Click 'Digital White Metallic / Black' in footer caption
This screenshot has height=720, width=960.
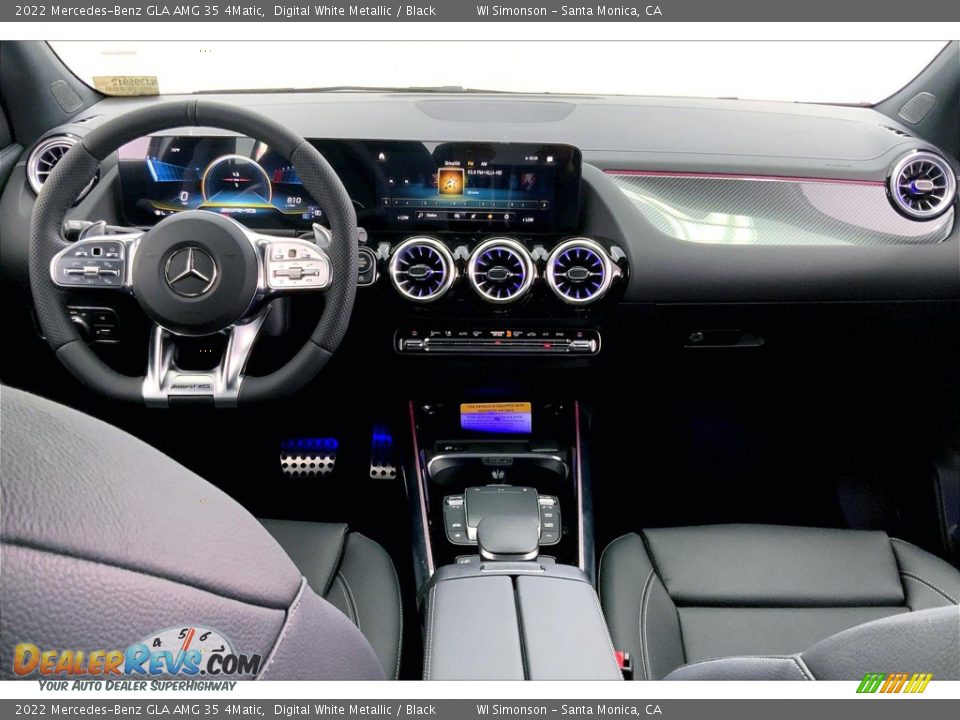354,710
